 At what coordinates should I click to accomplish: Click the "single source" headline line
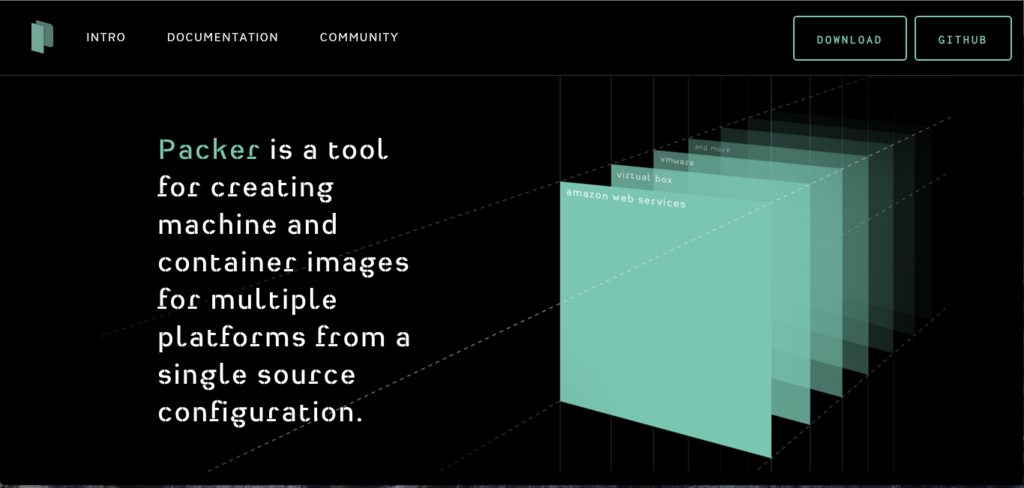[257, 376]
